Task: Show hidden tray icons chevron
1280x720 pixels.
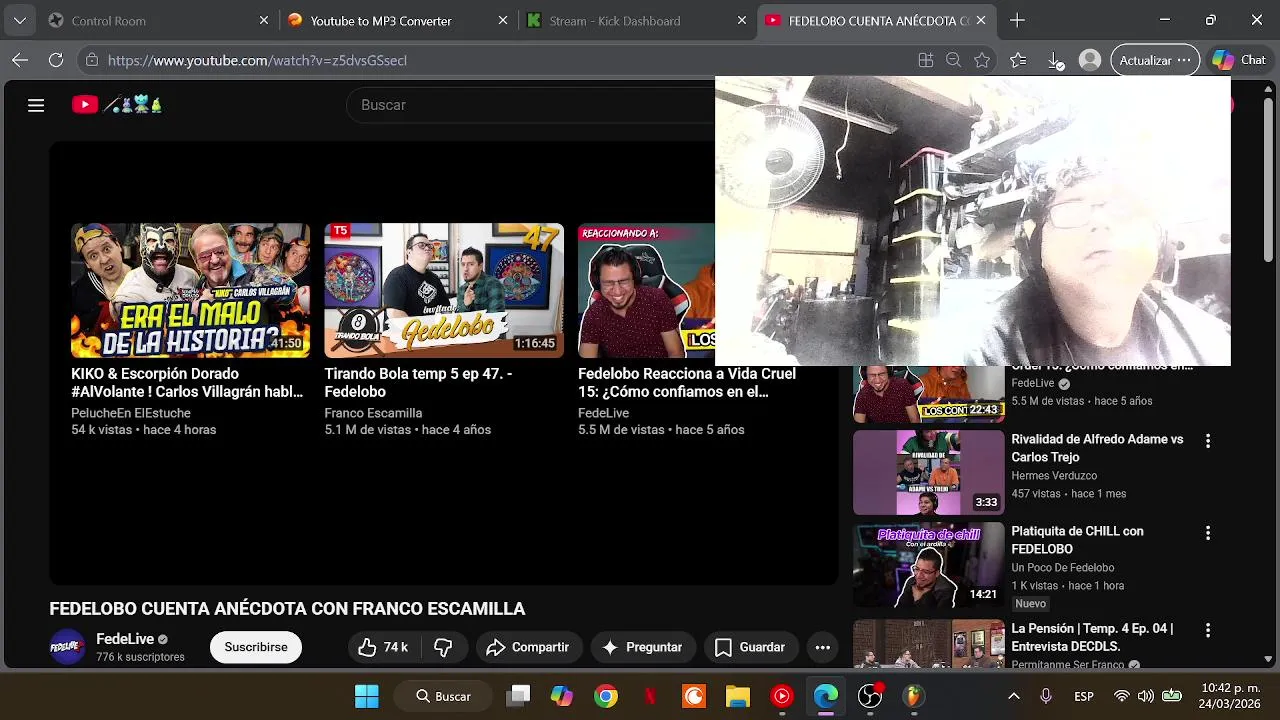Action: point(1013,696)
